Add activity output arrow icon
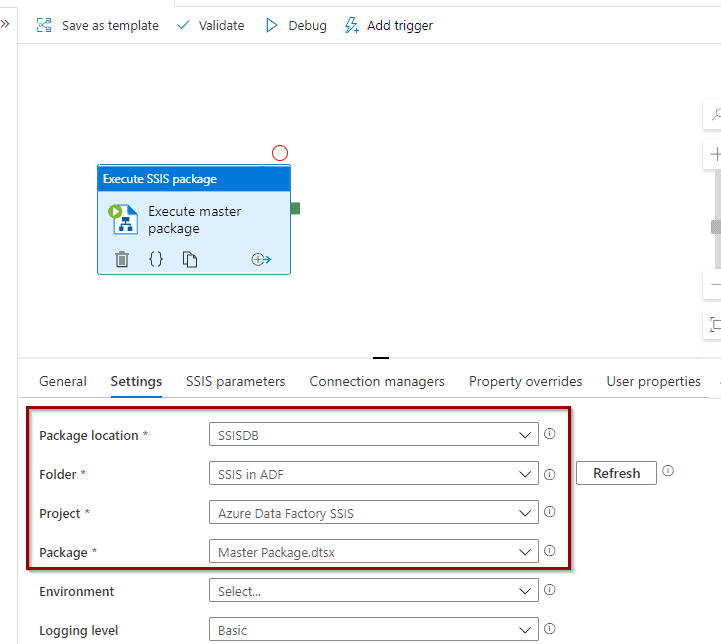Screen dimensions: 721x644 coord(261,259)
